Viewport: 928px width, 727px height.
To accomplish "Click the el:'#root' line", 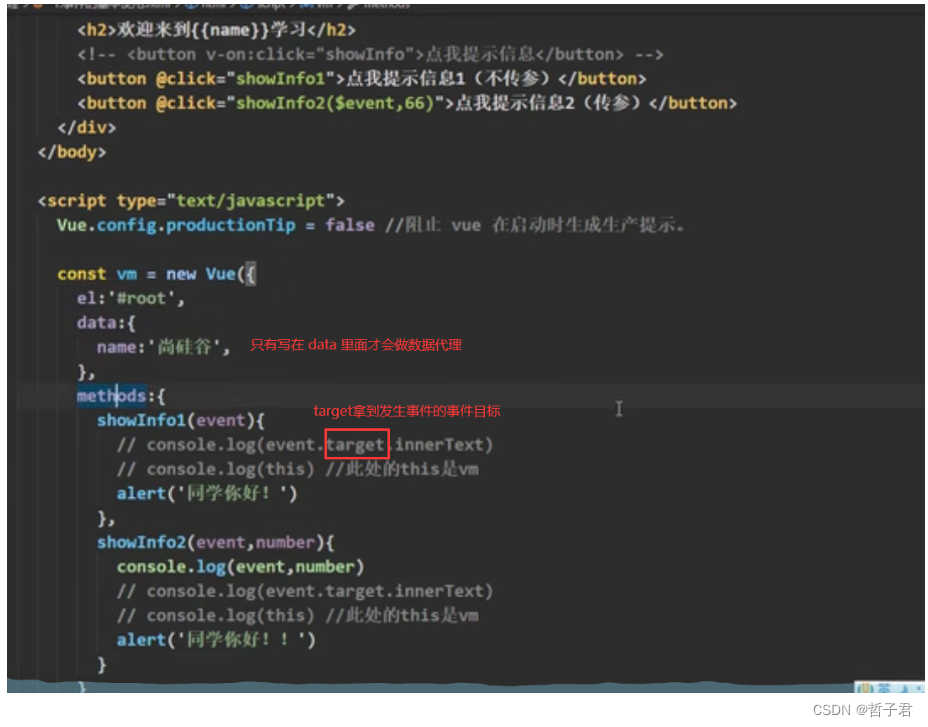I will [130, 298].
